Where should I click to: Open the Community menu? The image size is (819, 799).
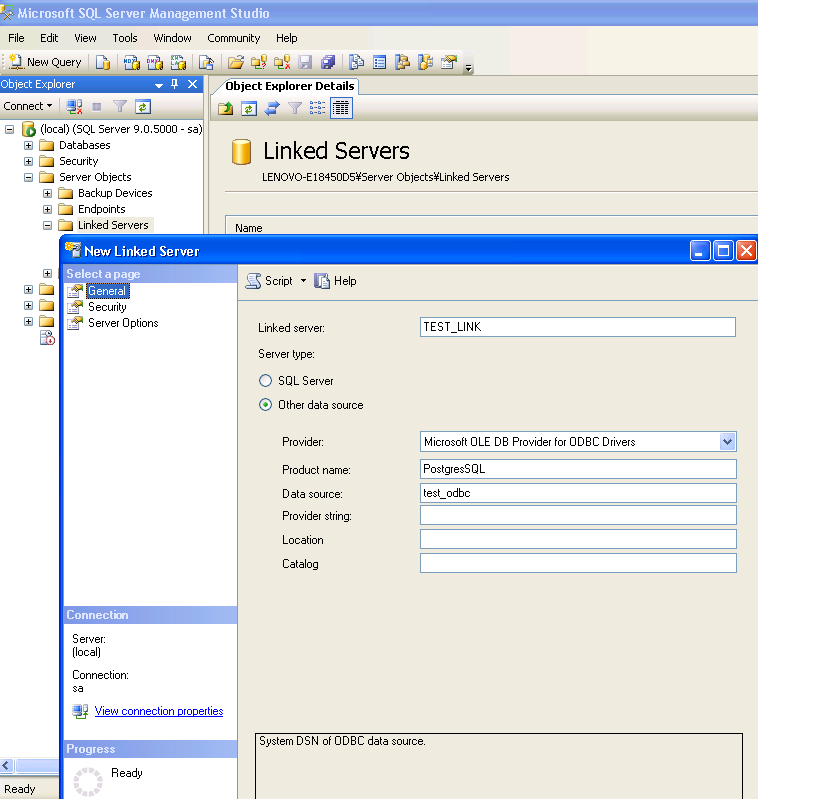click(x=233, y=38)
